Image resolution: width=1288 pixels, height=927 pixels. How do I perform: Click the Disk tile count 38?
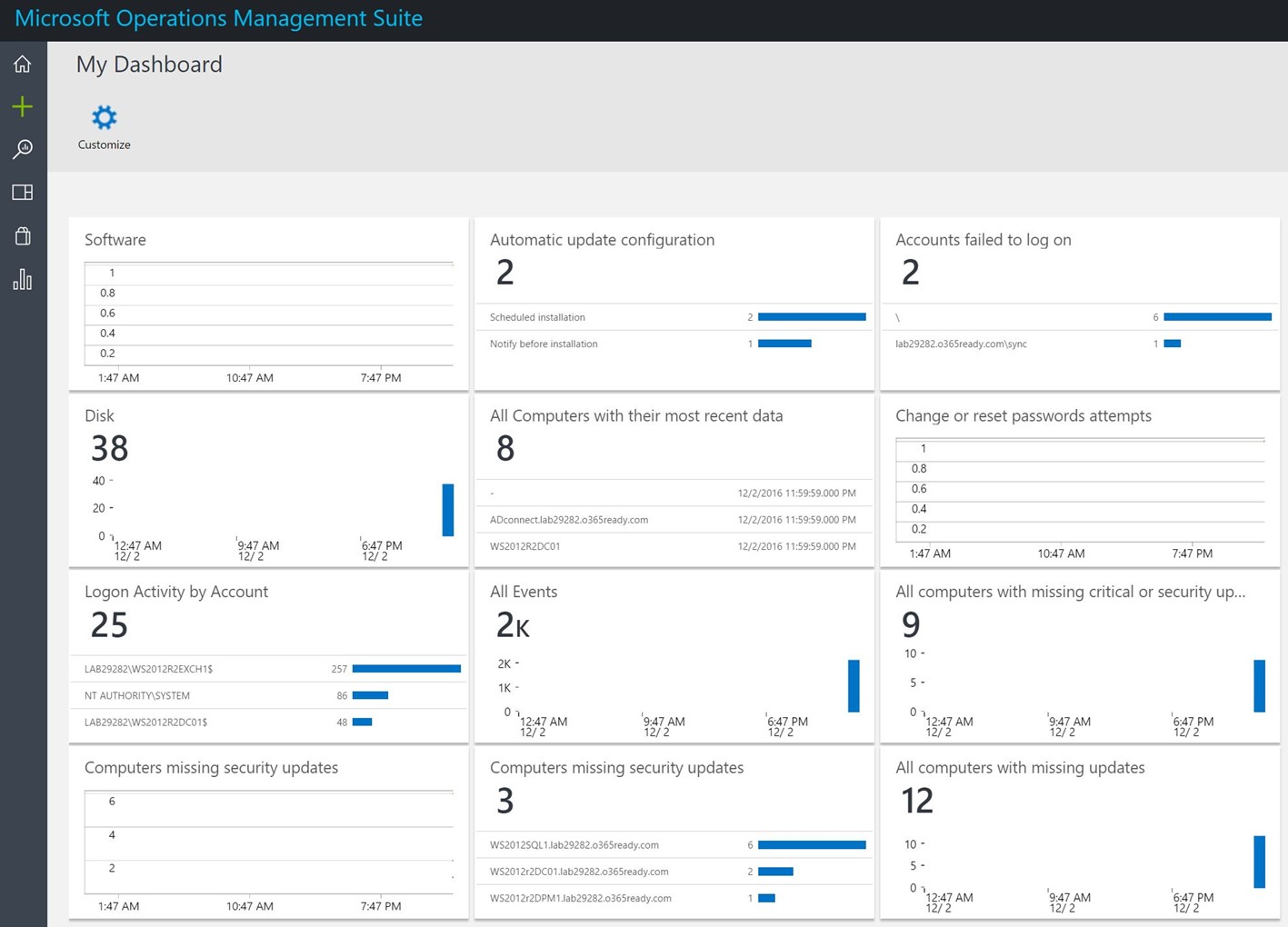(110, 448)
